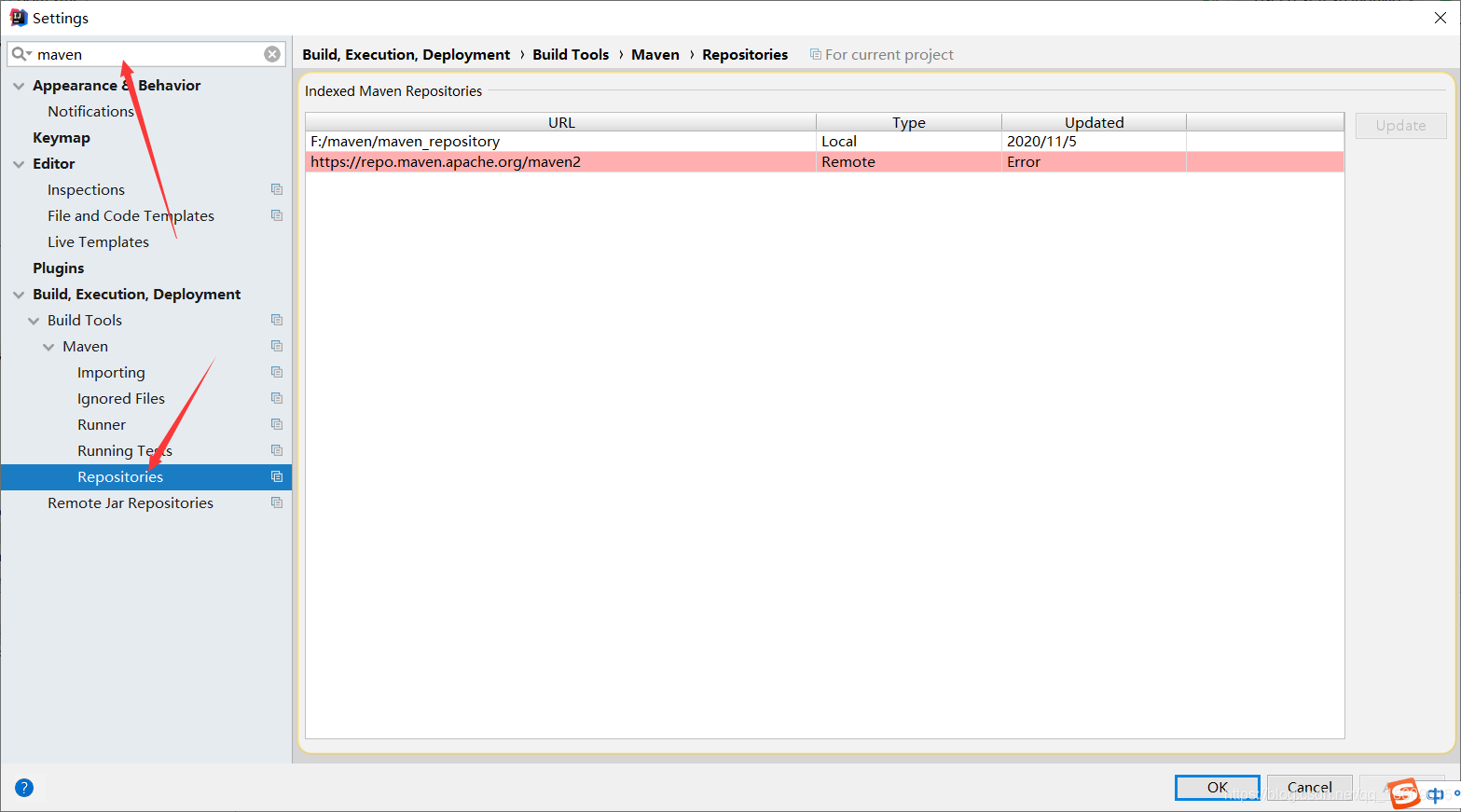Open the Keymap settings page
This screenshot has height=812, width=1461.
pos(62,137)
